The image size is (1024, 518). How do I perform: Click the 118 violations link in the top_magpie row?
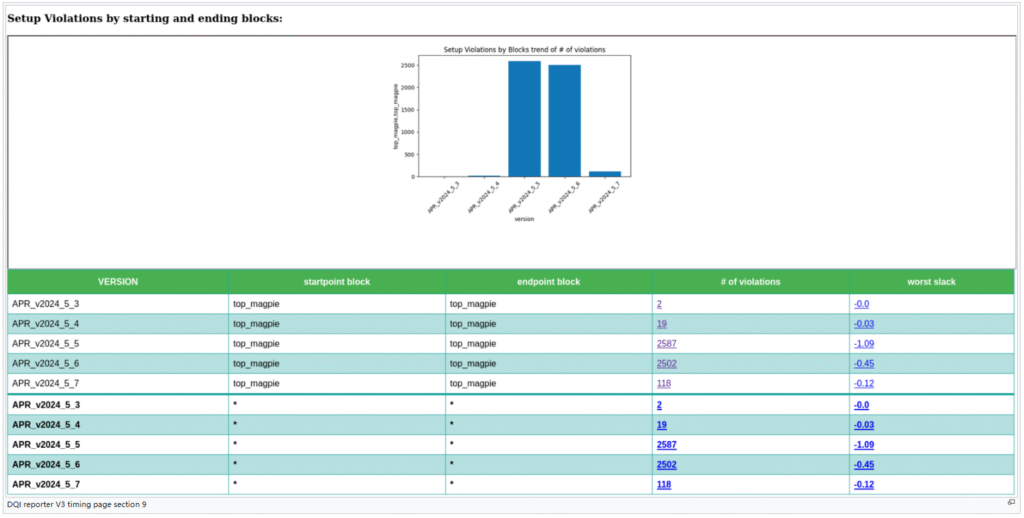point(663,383)
